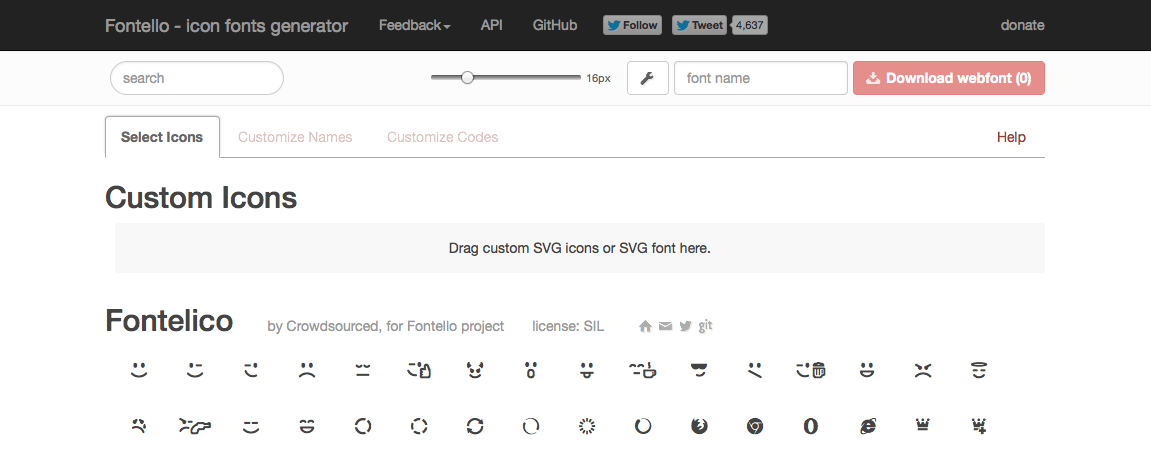Select the sunglasses emoticon icon
1151x462 pixels.
(x=699, y=371)
